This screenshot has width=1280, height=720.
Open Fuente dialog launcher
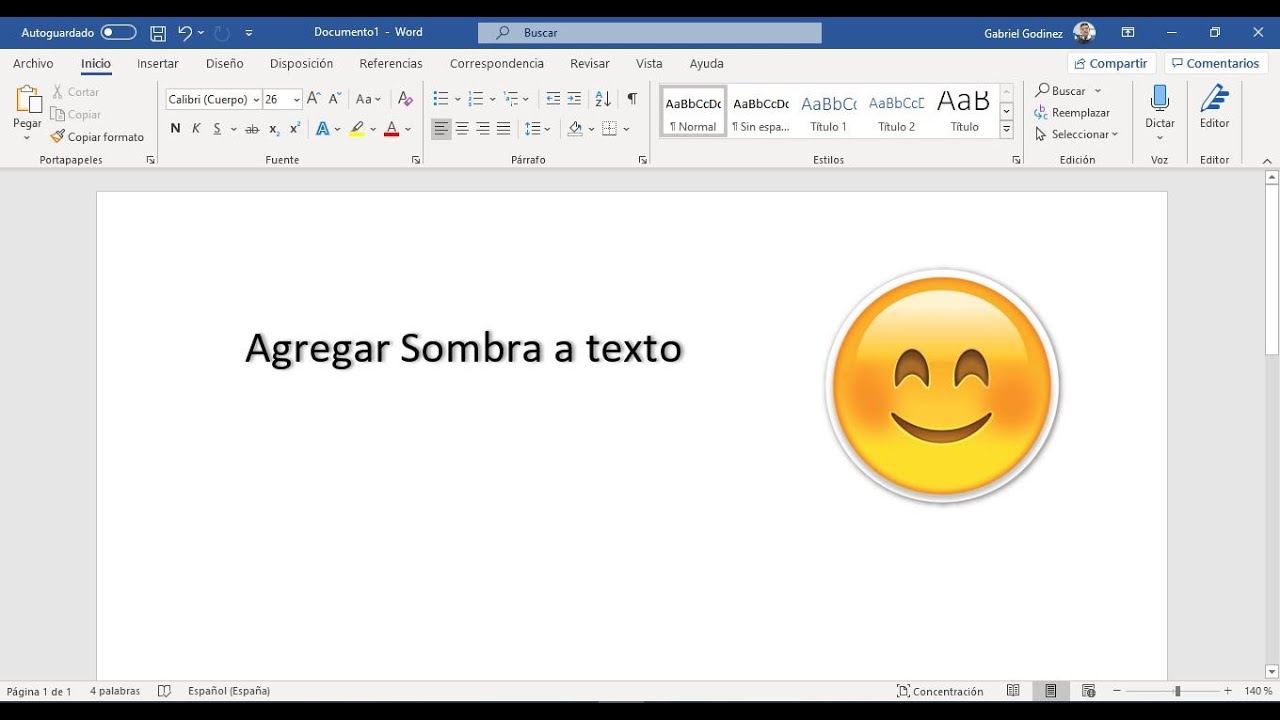click(416, 160)
